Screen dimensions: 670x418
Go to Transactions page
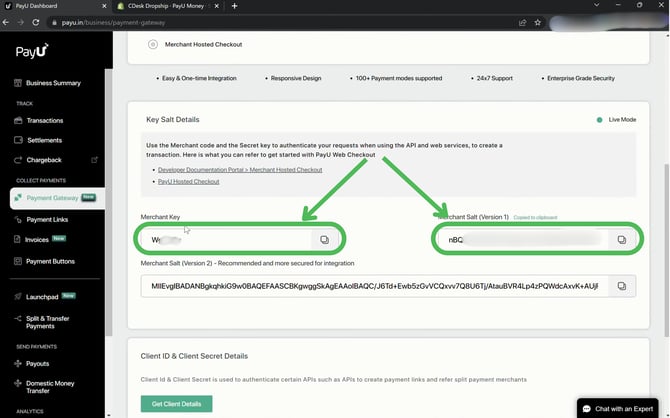pos(44,120)
